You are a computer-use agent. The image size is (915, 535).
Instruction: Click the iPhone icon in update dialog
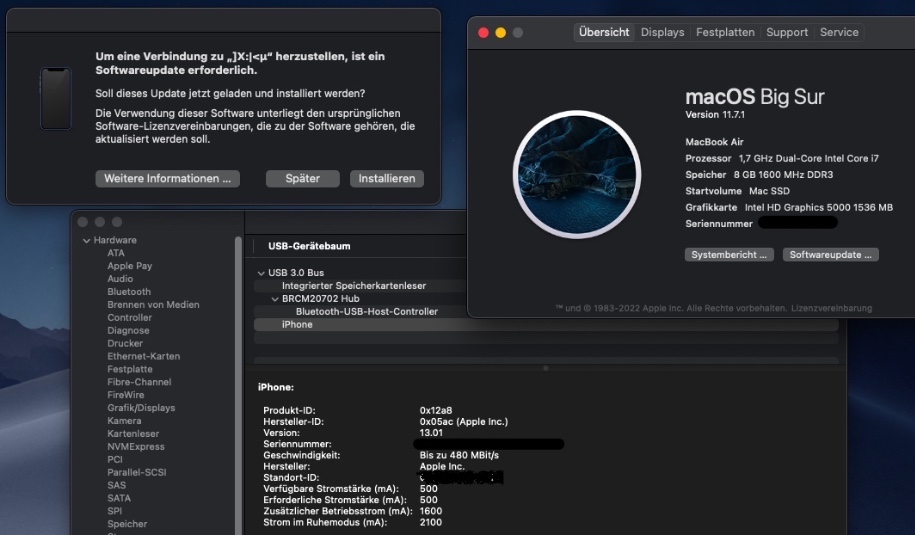(x=55, y=98)
